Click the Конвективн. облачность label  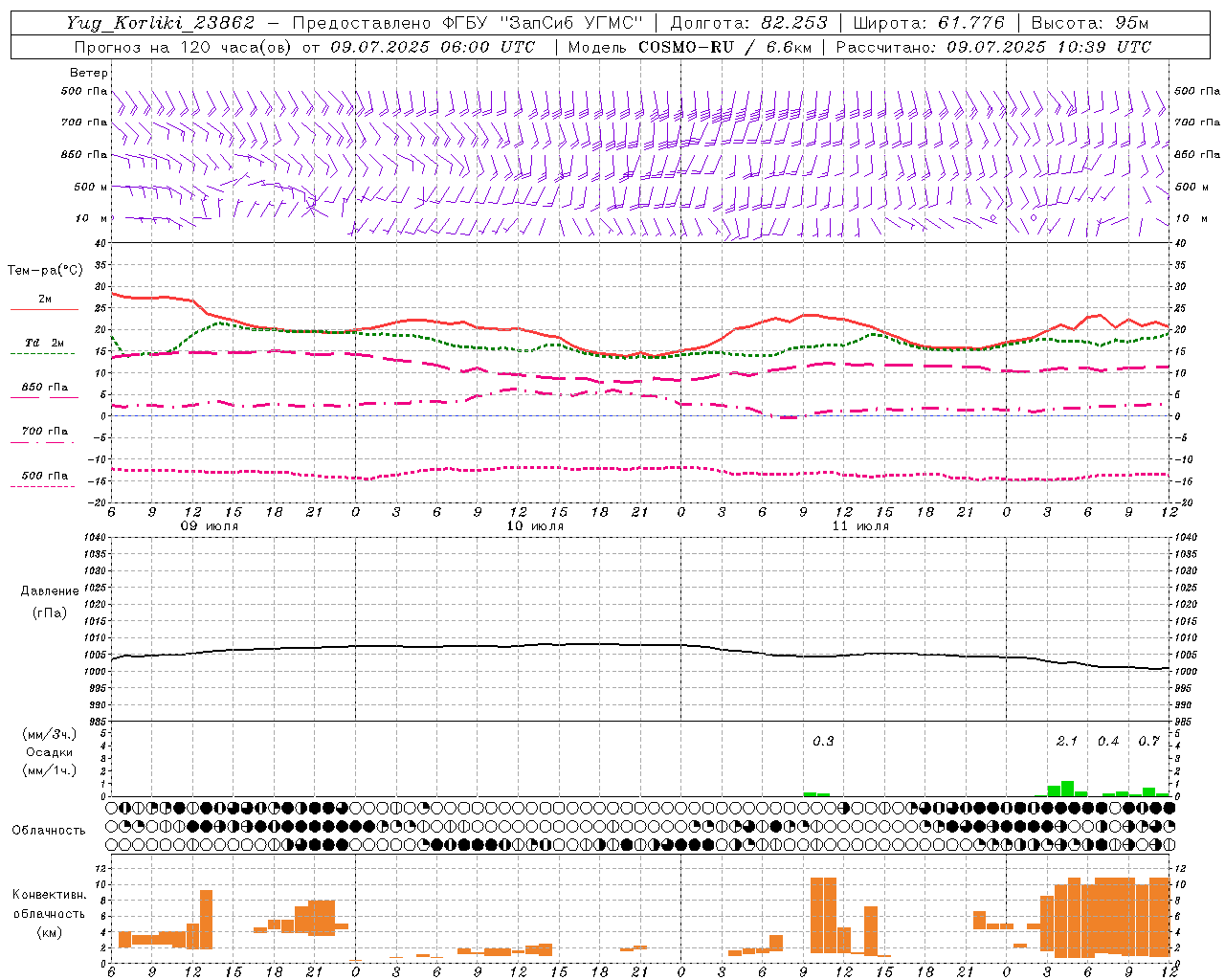point(50,904)
